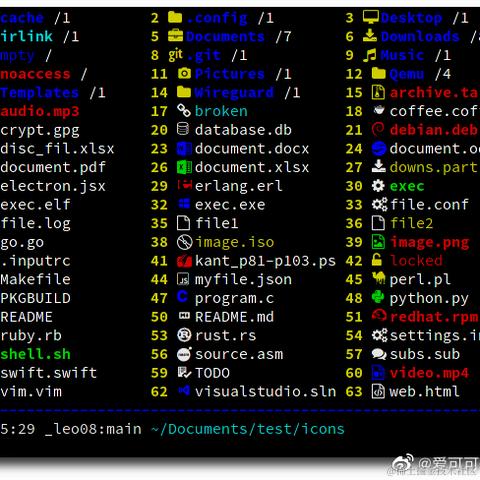Click the broken link icon beside broken
The image size is (480, 480).
tap(184, 110)
